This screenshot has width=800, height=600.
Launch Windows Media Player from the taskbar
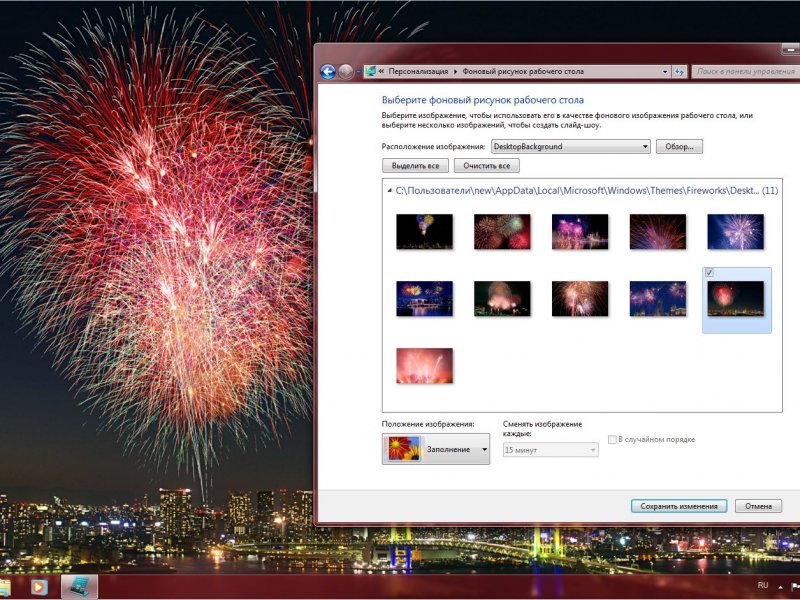tap(39, 587)
